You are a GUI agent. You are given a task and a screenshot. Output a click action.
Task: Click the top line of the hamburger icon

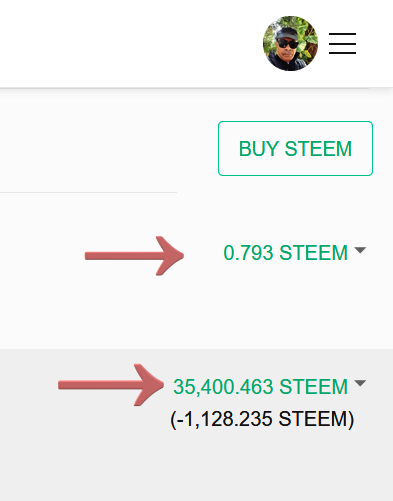coord(342,34)
